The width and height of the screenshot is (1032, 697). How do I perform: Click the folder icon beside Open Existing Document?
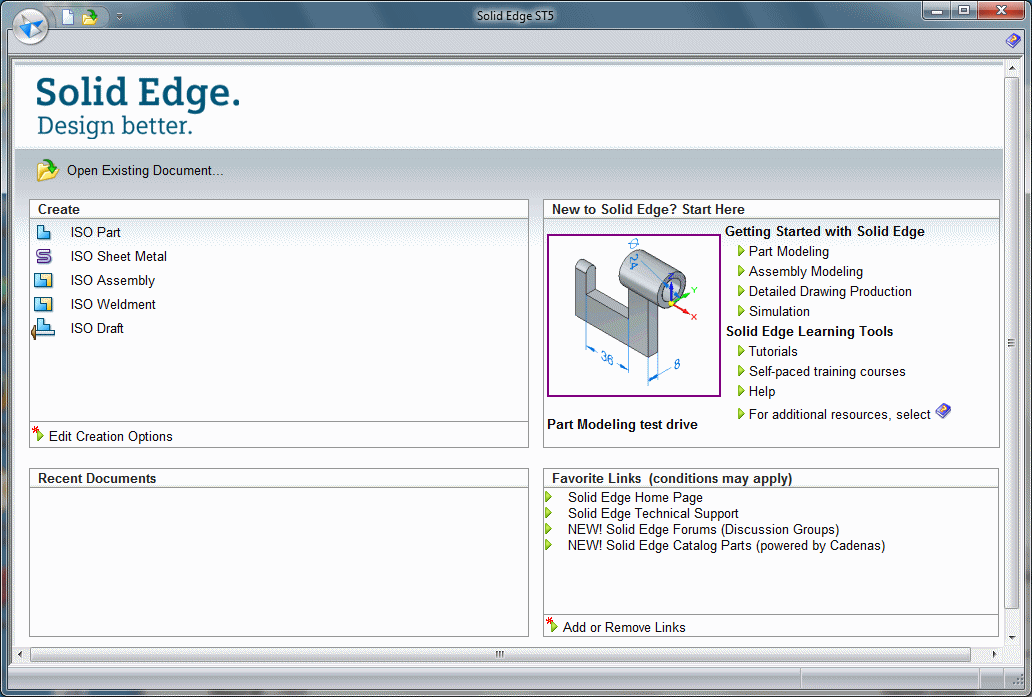47,170
